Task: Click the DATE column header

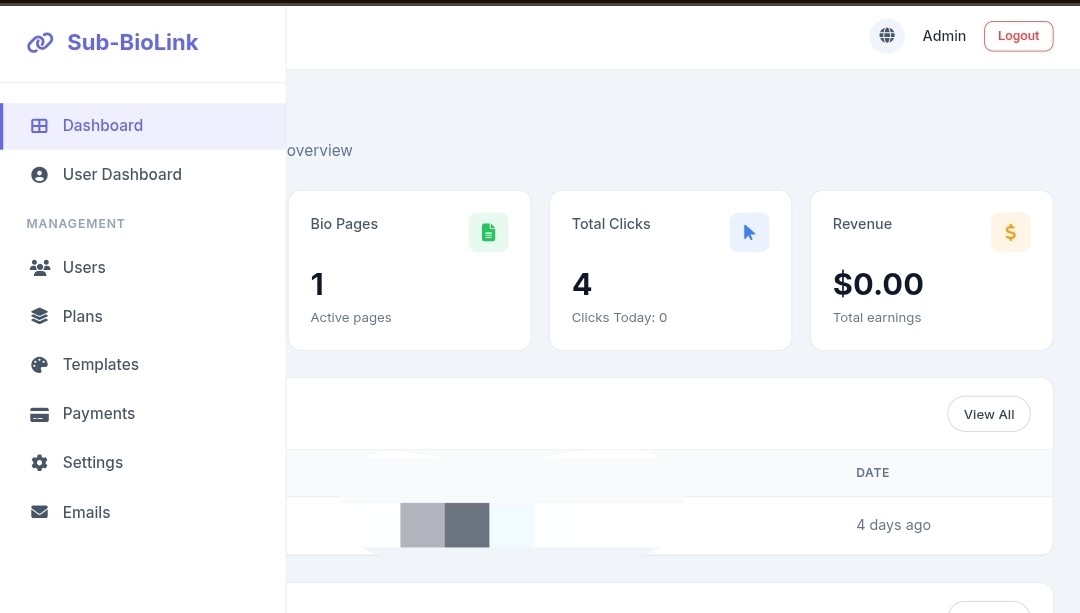Action: 873,472
